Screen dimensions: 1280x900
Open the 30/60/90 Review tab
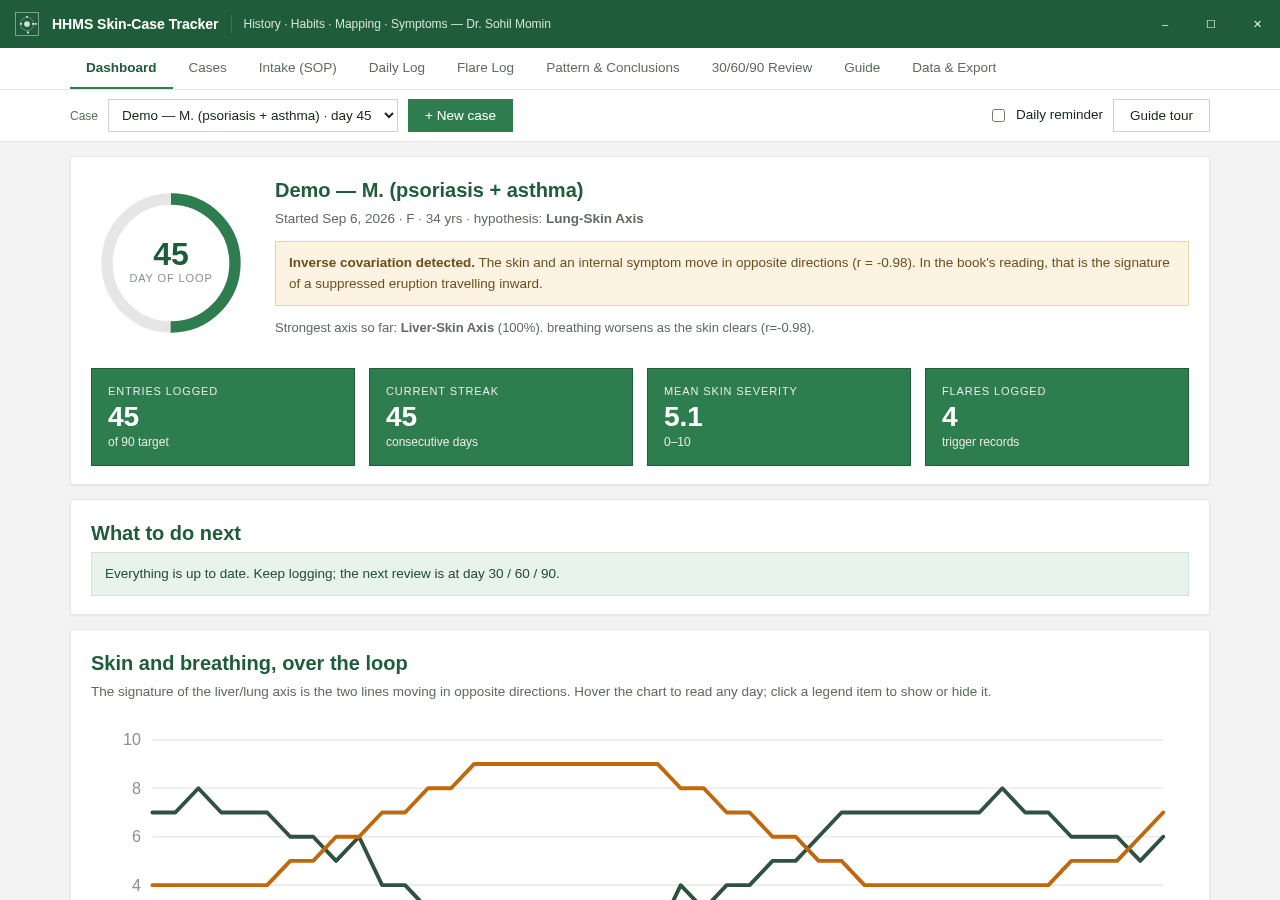(762, 68)
